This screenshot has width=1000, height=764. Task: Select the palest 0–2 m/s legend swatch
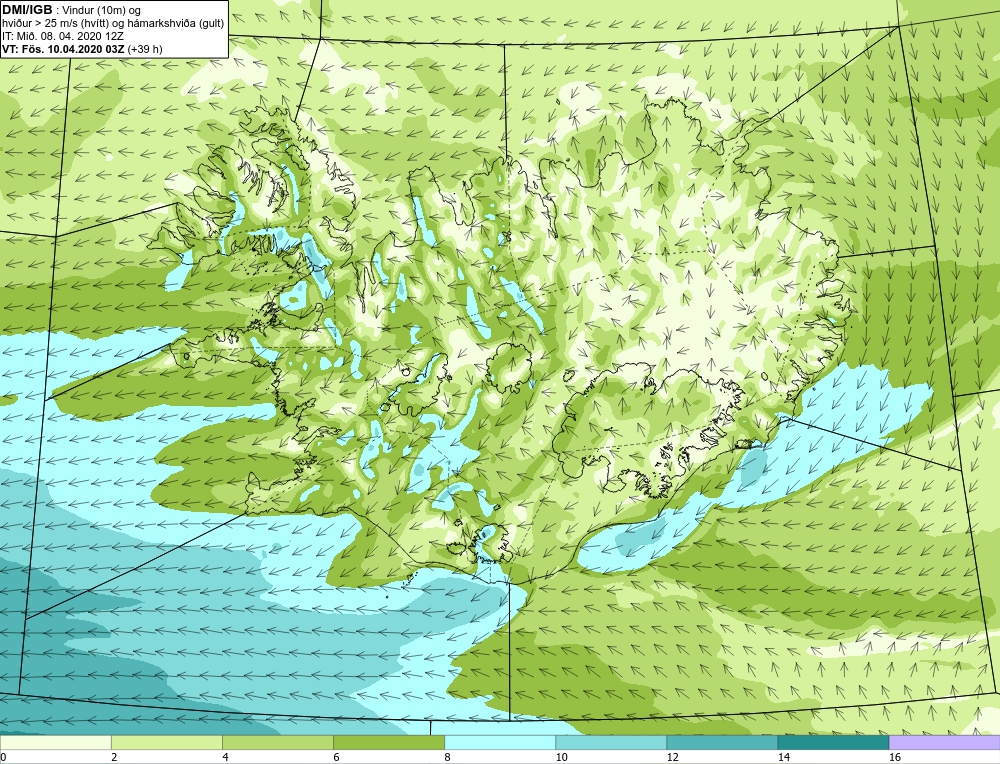55,742
